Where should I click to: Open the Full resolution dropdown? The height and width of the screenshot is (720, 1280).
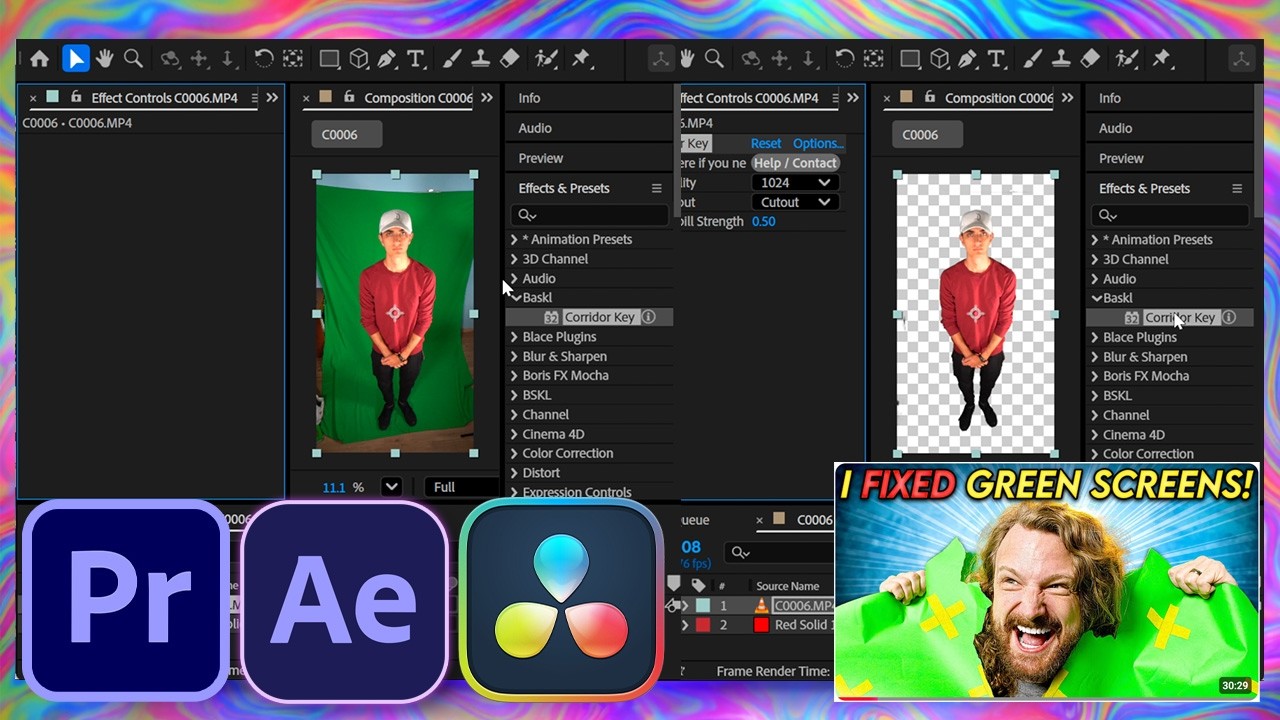point(461,487)
